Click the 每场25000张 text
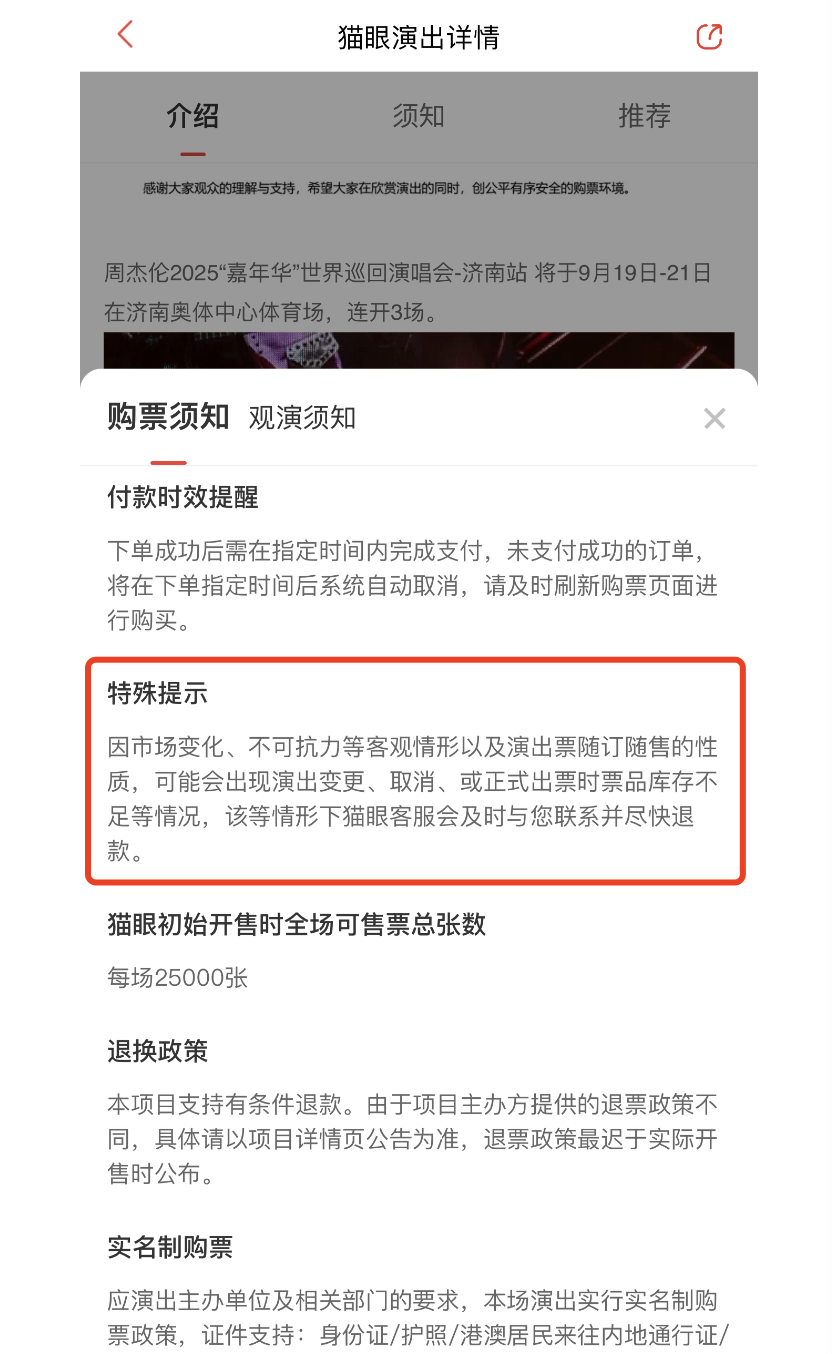 (x=178, y=977)
